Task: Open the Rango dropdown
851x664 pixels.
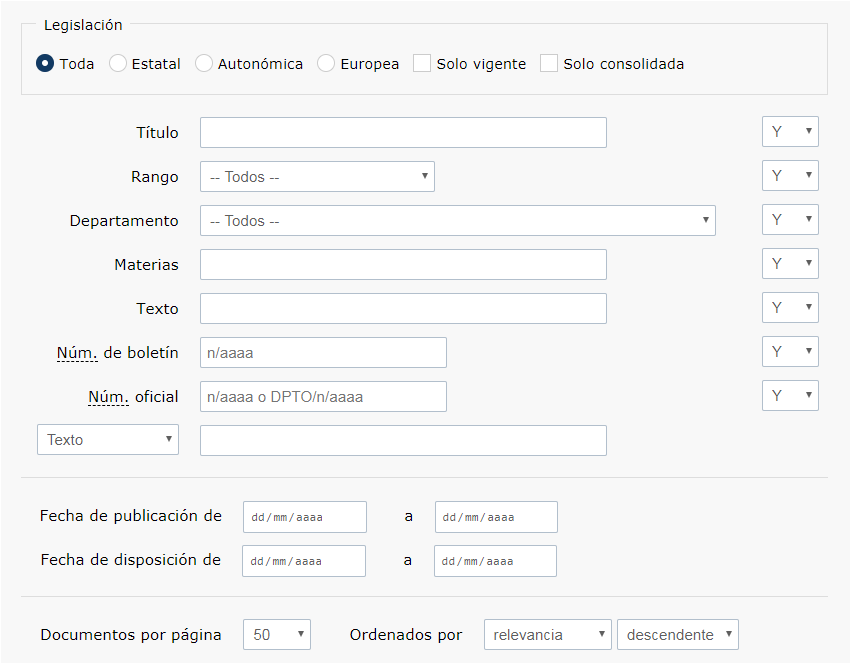Action: pos(317,176)
